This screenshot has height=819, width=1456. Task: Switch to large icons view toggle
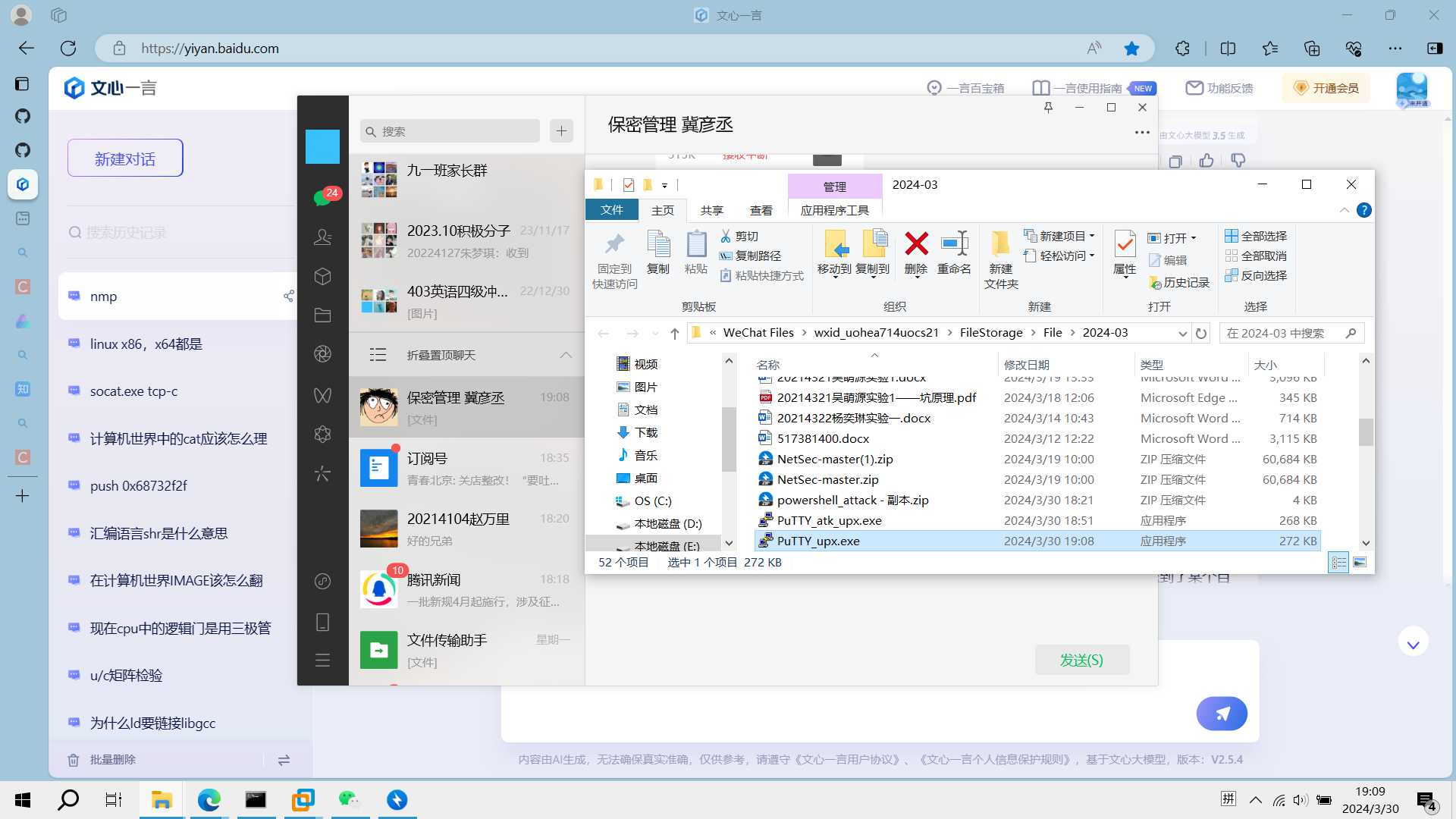point(1360,563)
